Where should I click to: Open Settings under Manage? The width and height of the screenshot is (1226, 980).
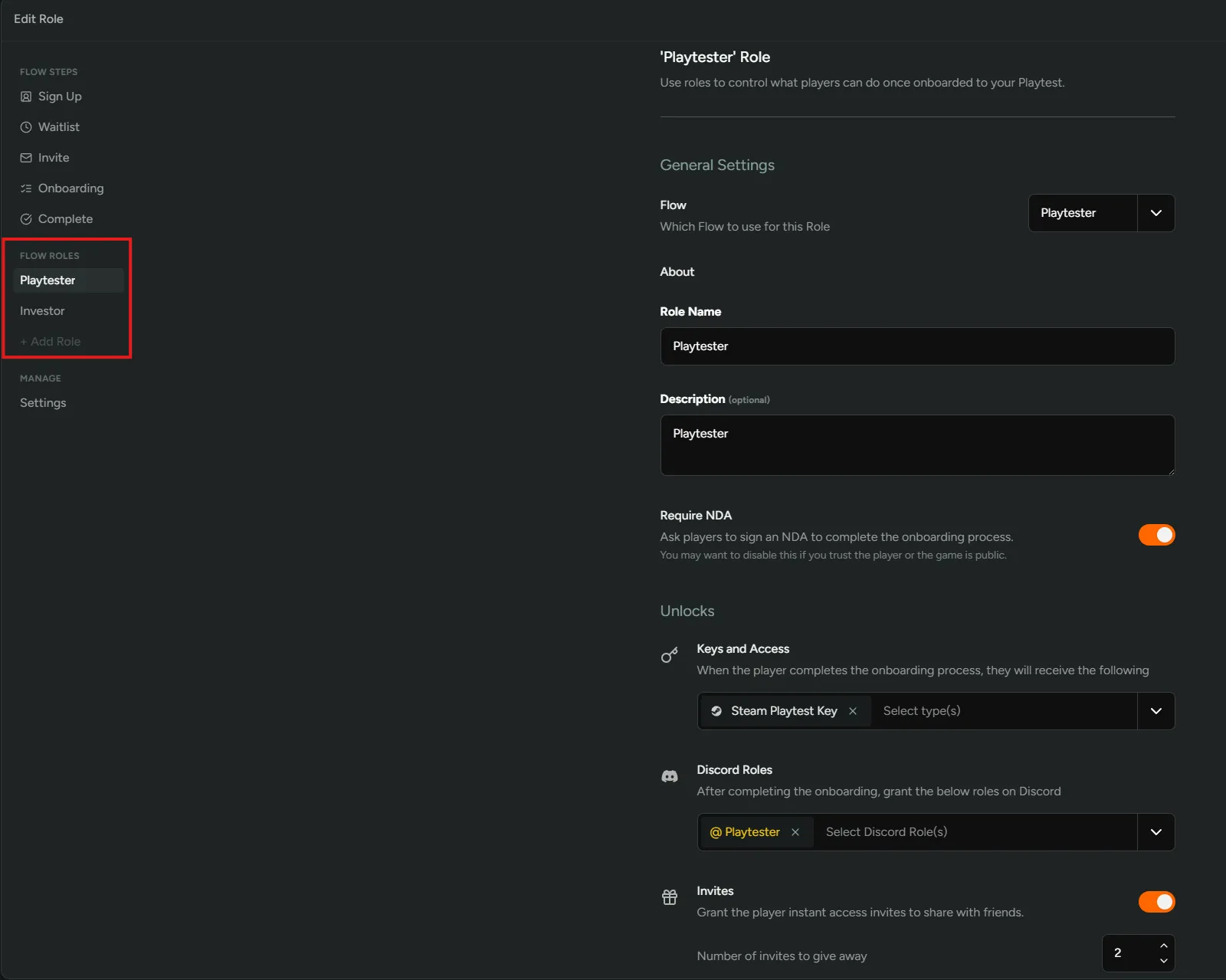(x=43, y=403)
